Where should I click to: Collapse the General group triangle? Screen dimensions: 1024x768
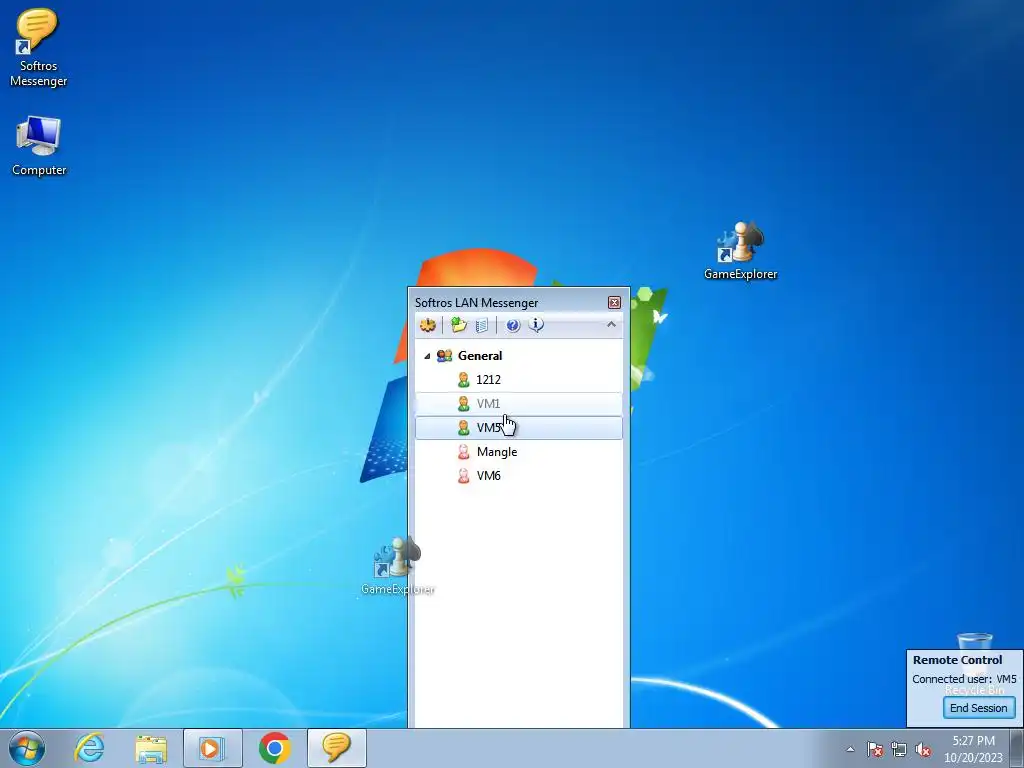[x=427, y=356]
